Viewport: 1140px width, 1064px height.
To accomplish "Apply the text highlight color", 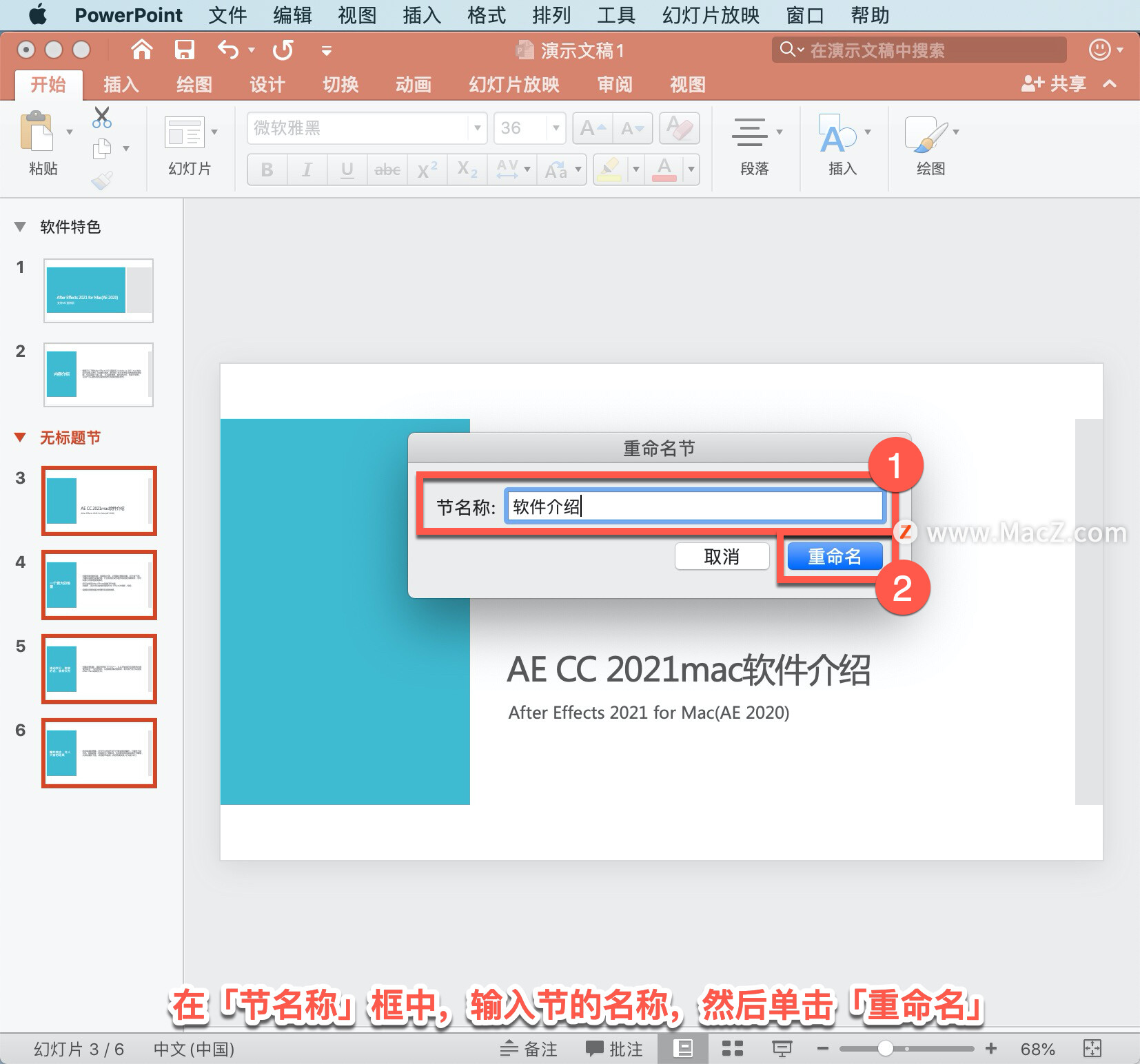I will (x=609, y=170).
